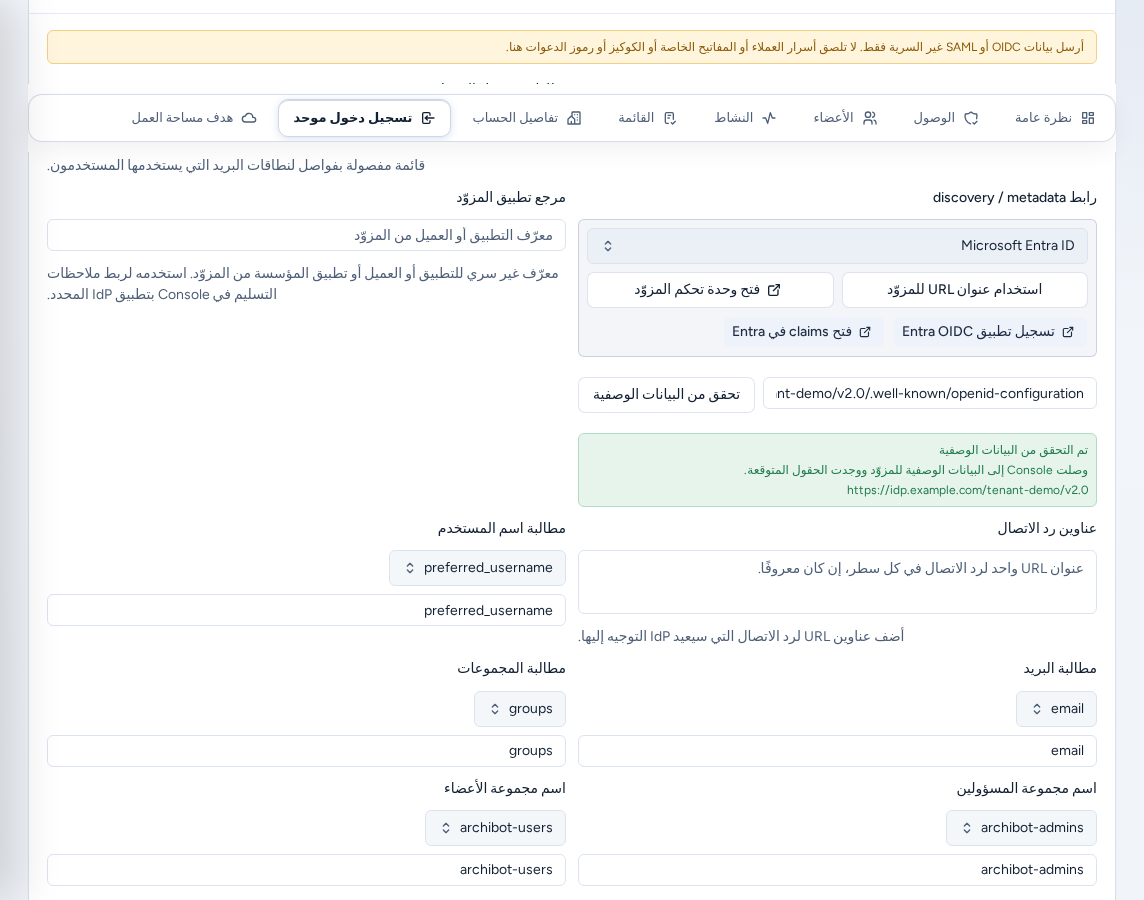Switch to تفاصيل الحساب account details tab
Screen dimensions: 1144x900
527,118
